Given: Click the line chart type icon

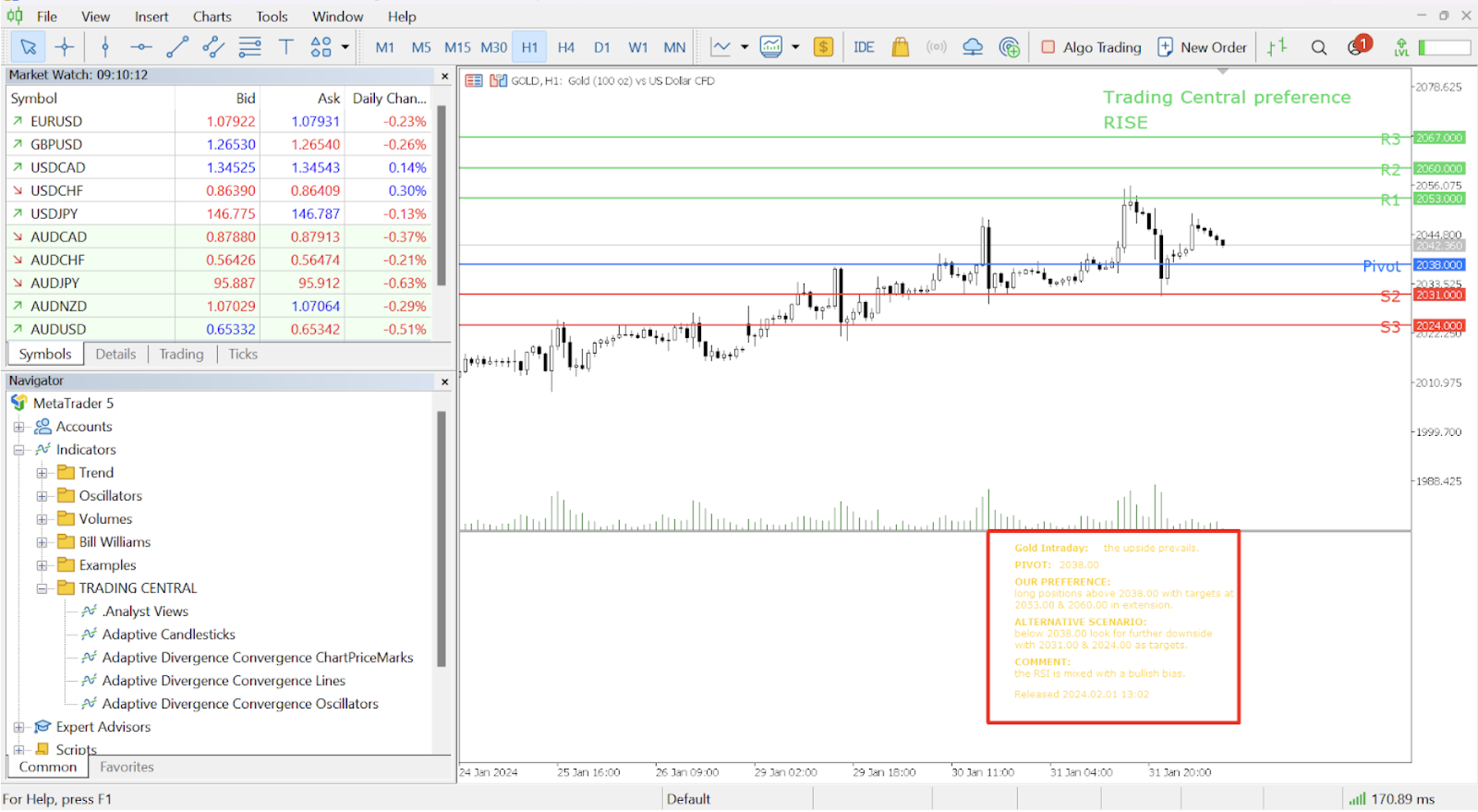Looking at the screenshot, I should (721, 47).
